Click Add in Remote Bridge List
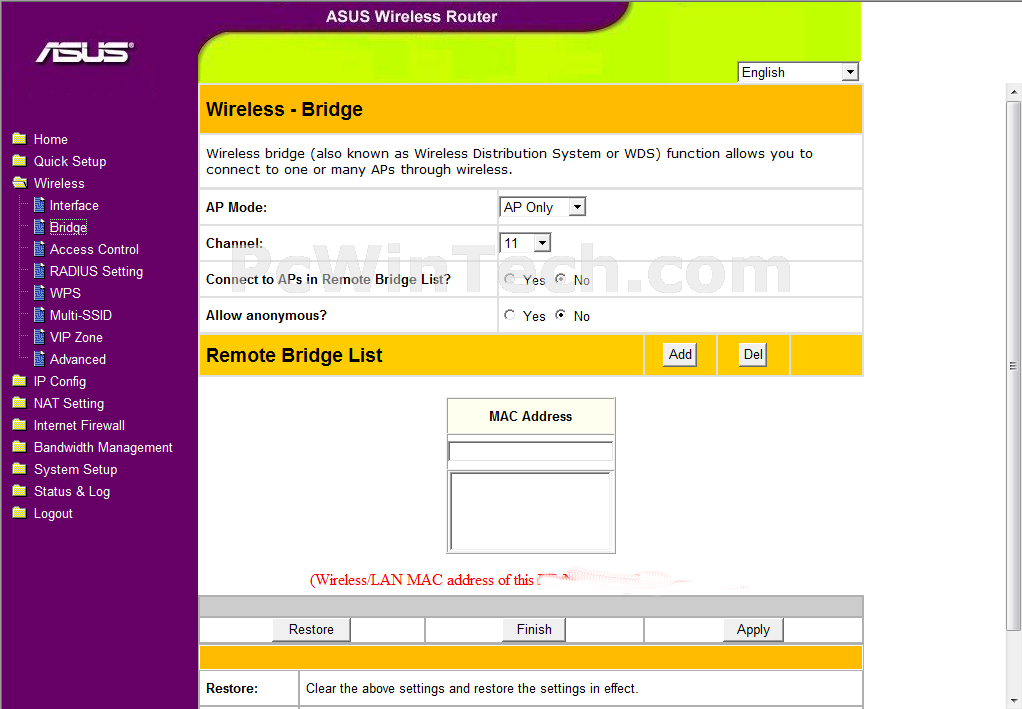This screenshot has width=1022, height=709. point(680,354)
